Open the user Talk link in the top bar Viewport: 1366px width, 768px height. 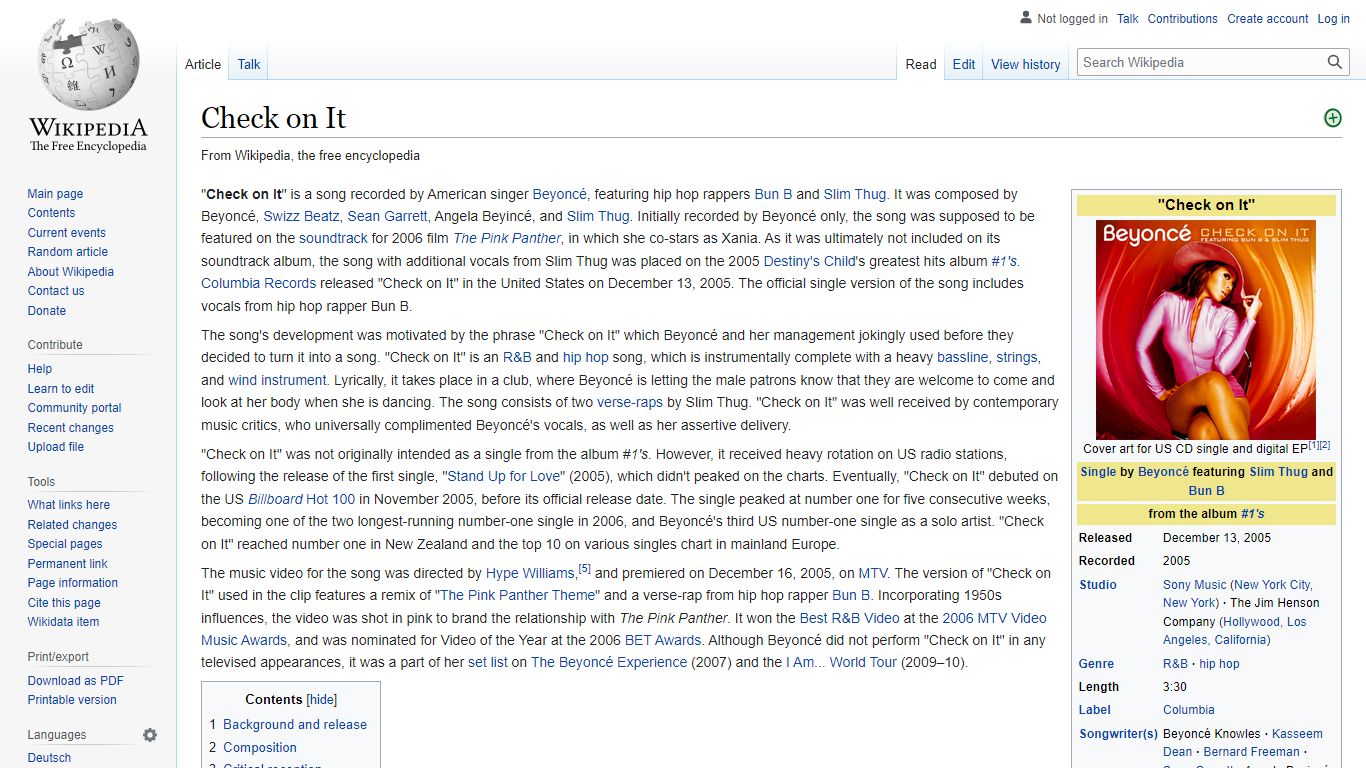point(1127,19)
